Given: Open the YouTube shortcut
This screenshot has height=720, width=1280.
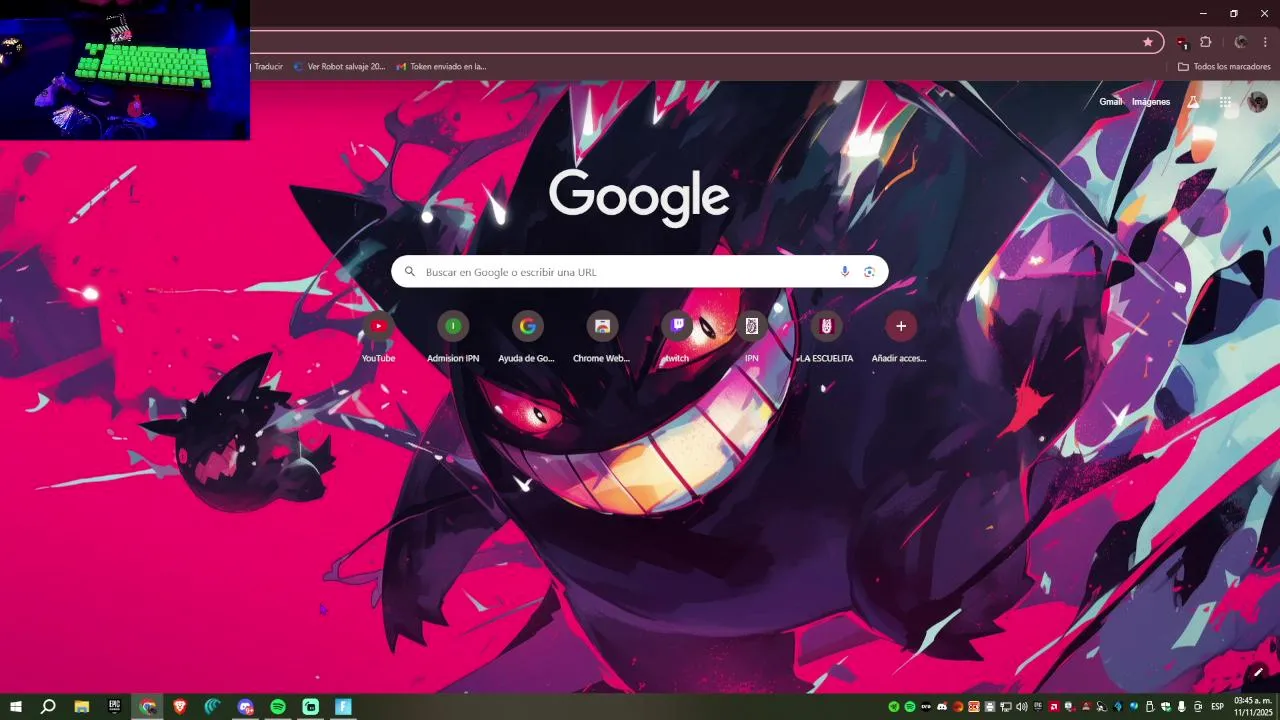Looking at the screenshot, I should click(378, 336).
